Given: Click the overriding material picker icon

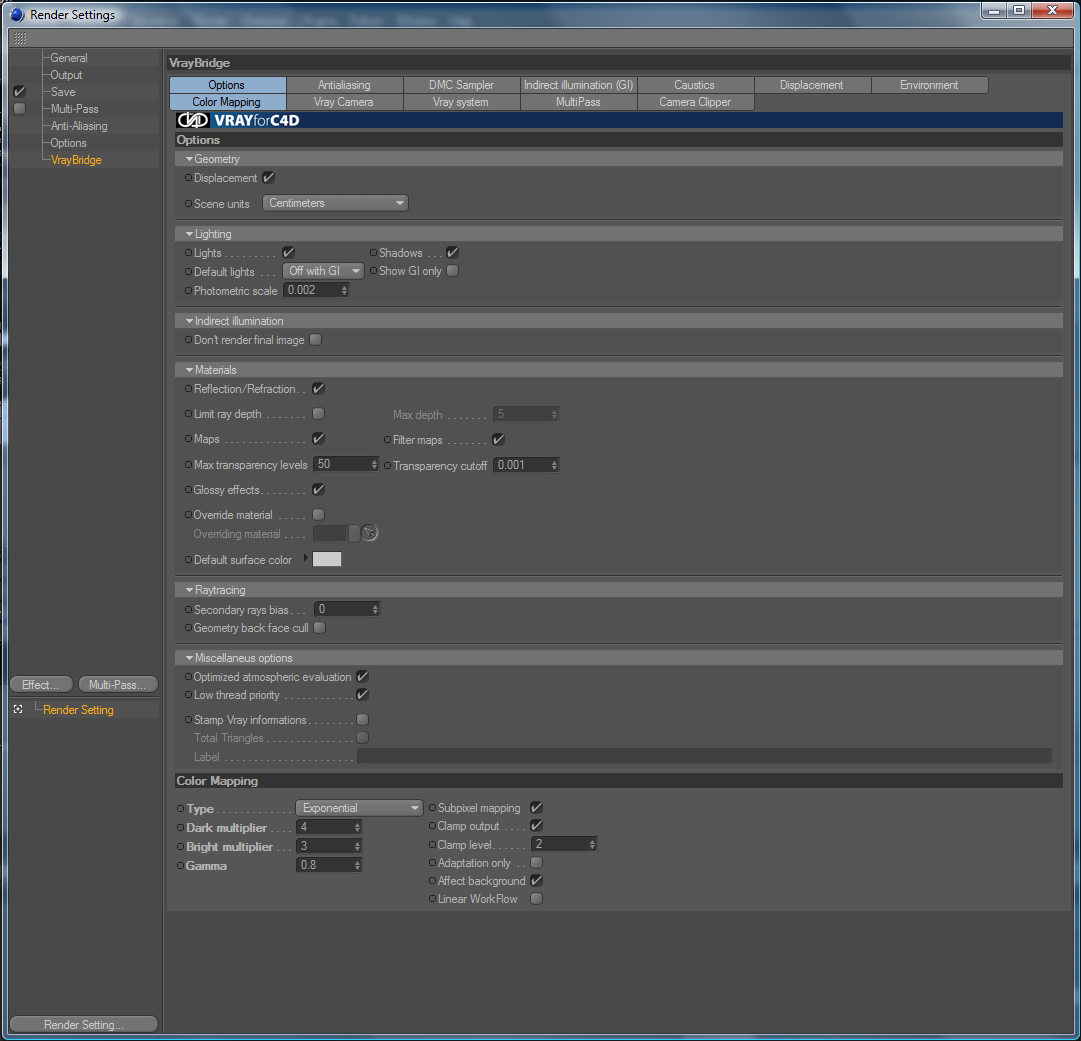Looking at the screenshot, I should coord(370,533).
